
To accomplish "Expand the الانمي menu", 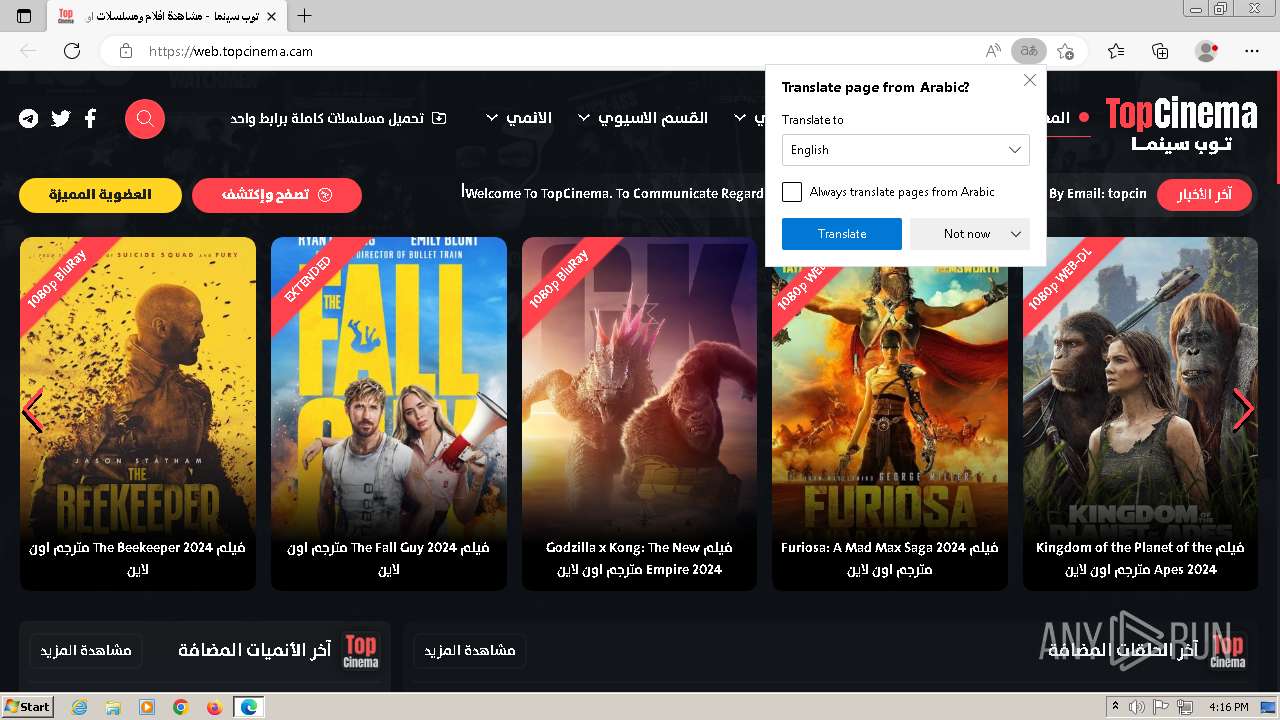I will click(519, 118).
